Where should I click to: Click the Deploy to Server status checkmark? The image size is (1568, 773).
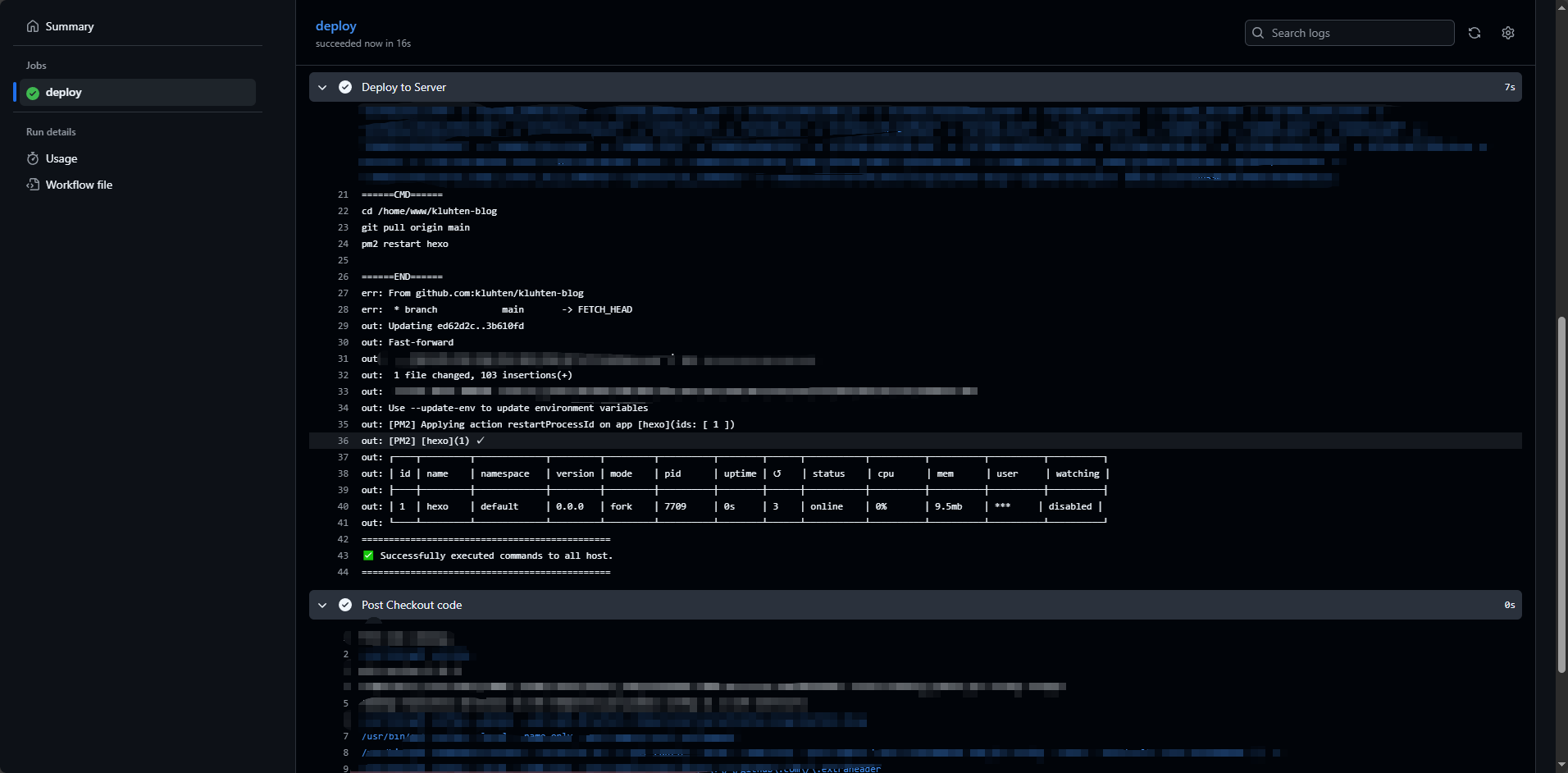(x=345, y=87)
